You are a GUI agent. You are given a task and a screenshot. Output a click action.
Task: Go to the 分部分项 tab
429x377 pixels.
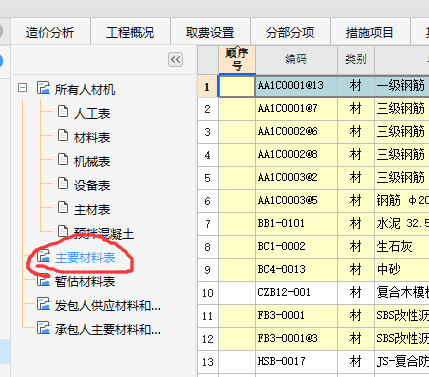pyautogui.click(x=290, y=32)
